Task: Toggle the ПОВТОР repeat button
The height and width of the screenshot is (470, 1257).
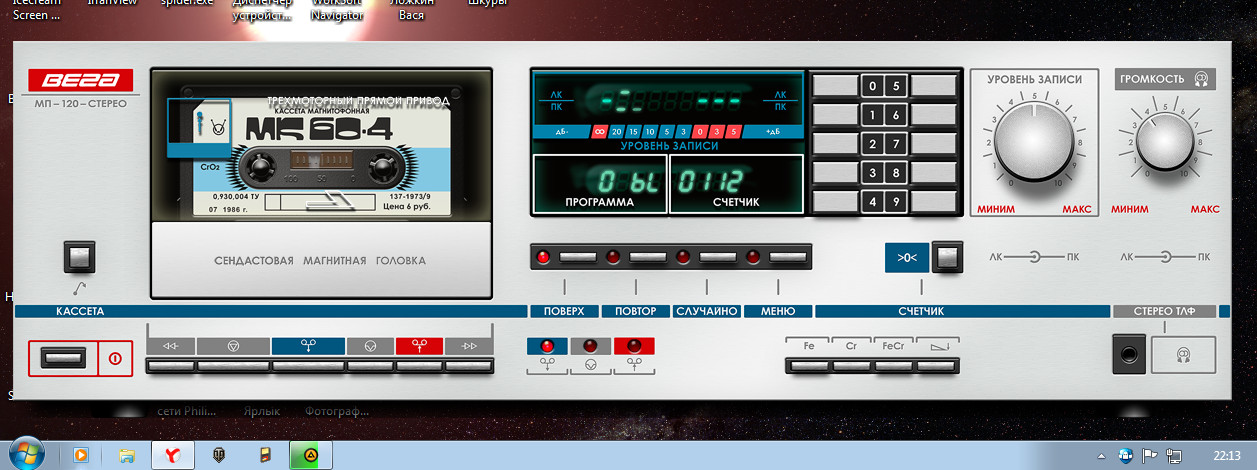Action: [648, 258]
